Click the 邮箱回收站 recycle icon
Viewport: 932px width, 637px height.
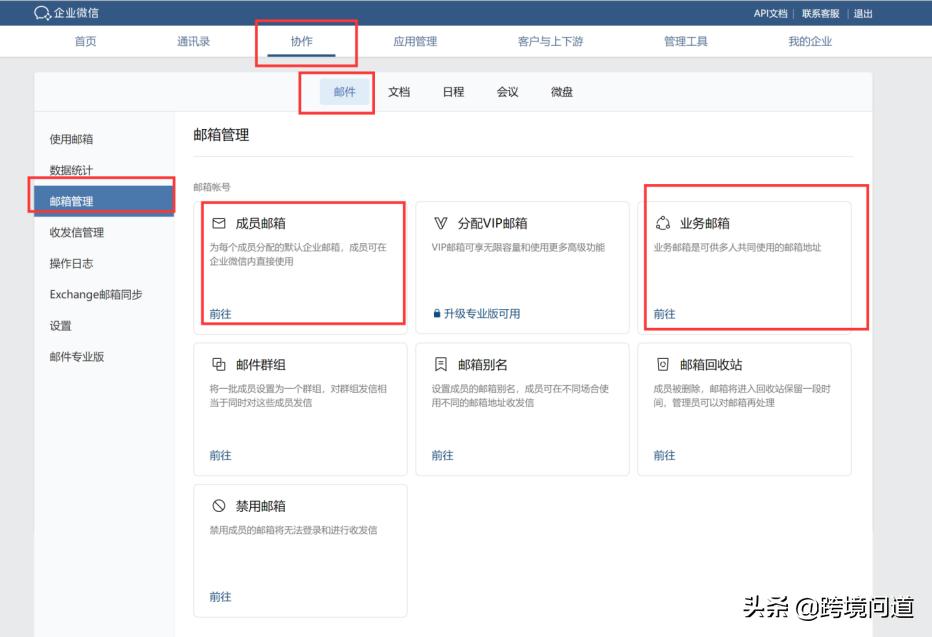tap(663, 365)
